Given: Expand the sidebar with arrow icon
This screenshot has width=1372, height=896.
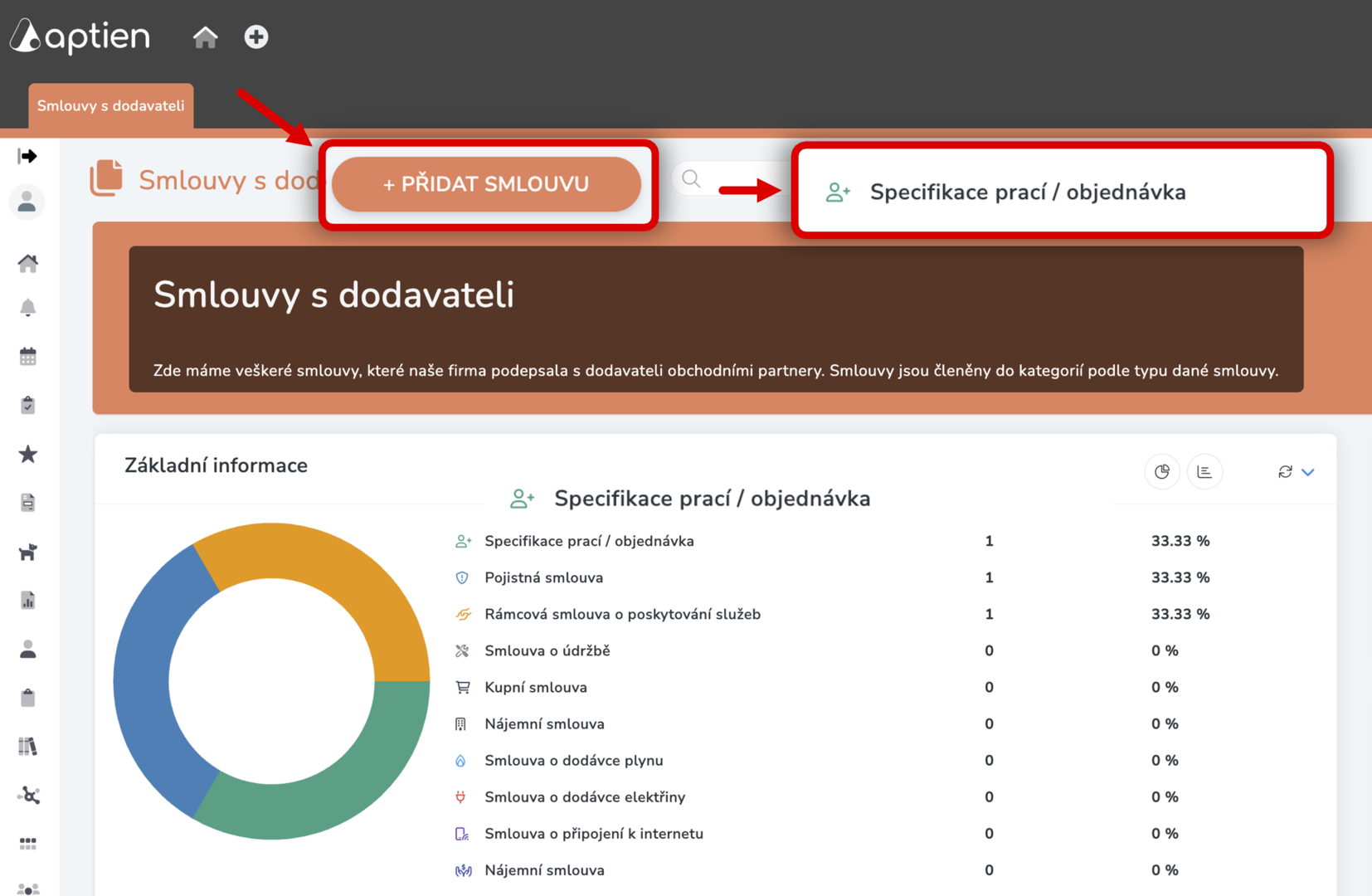Looking at the screenshot, I should point(27,156).
